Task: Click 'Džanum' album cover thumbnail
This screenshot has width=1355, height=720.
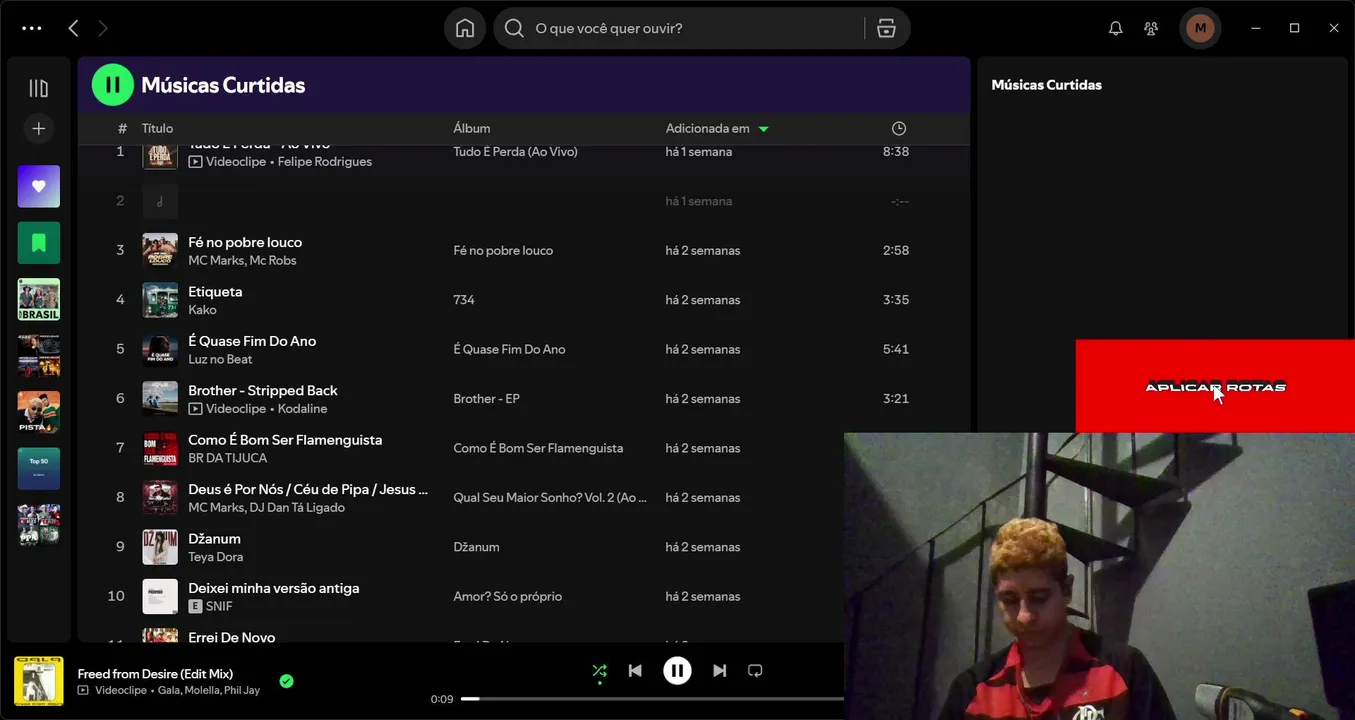Action: click(160, 547)
